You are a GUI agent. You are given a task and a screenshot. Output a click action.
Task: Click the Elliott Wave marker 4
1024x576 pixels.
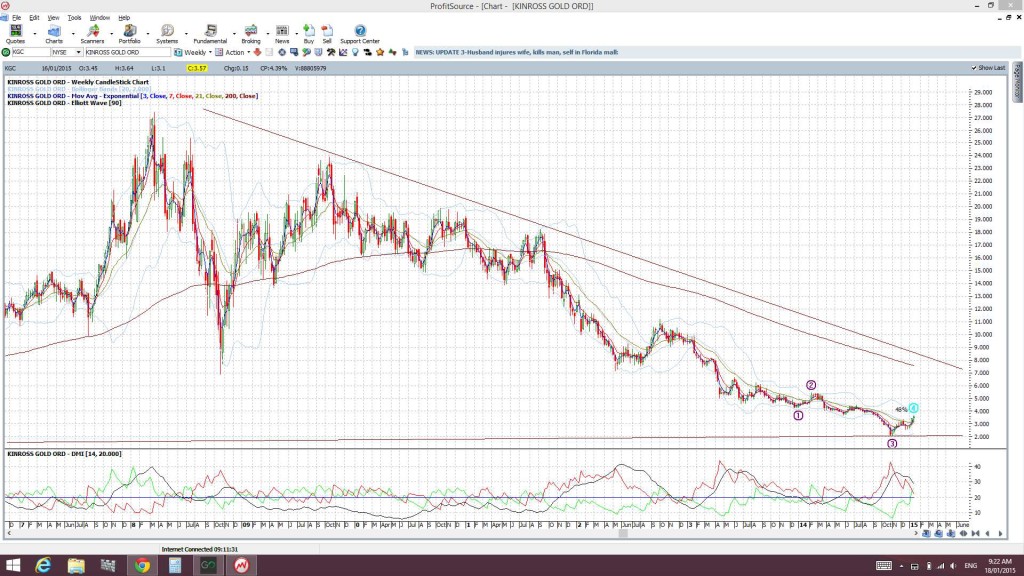click(x=913, y=408)
